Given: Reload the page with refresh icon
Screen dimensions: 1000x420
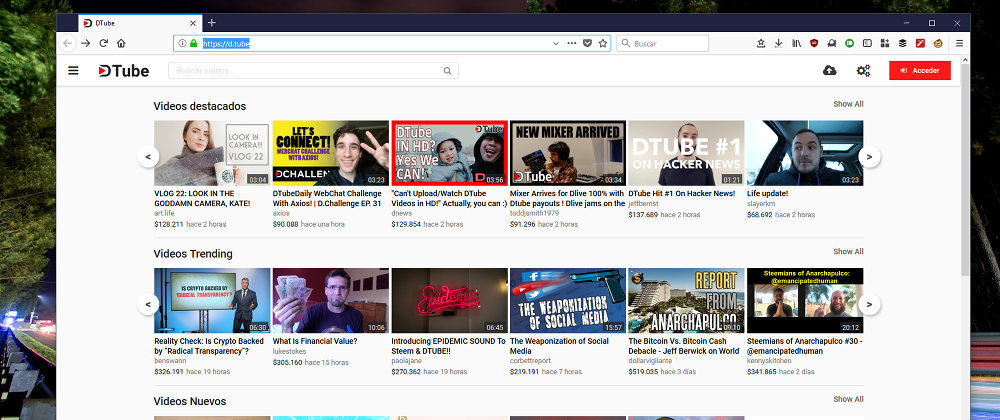Looking at the screenshot, I should [x=103, y=43].
